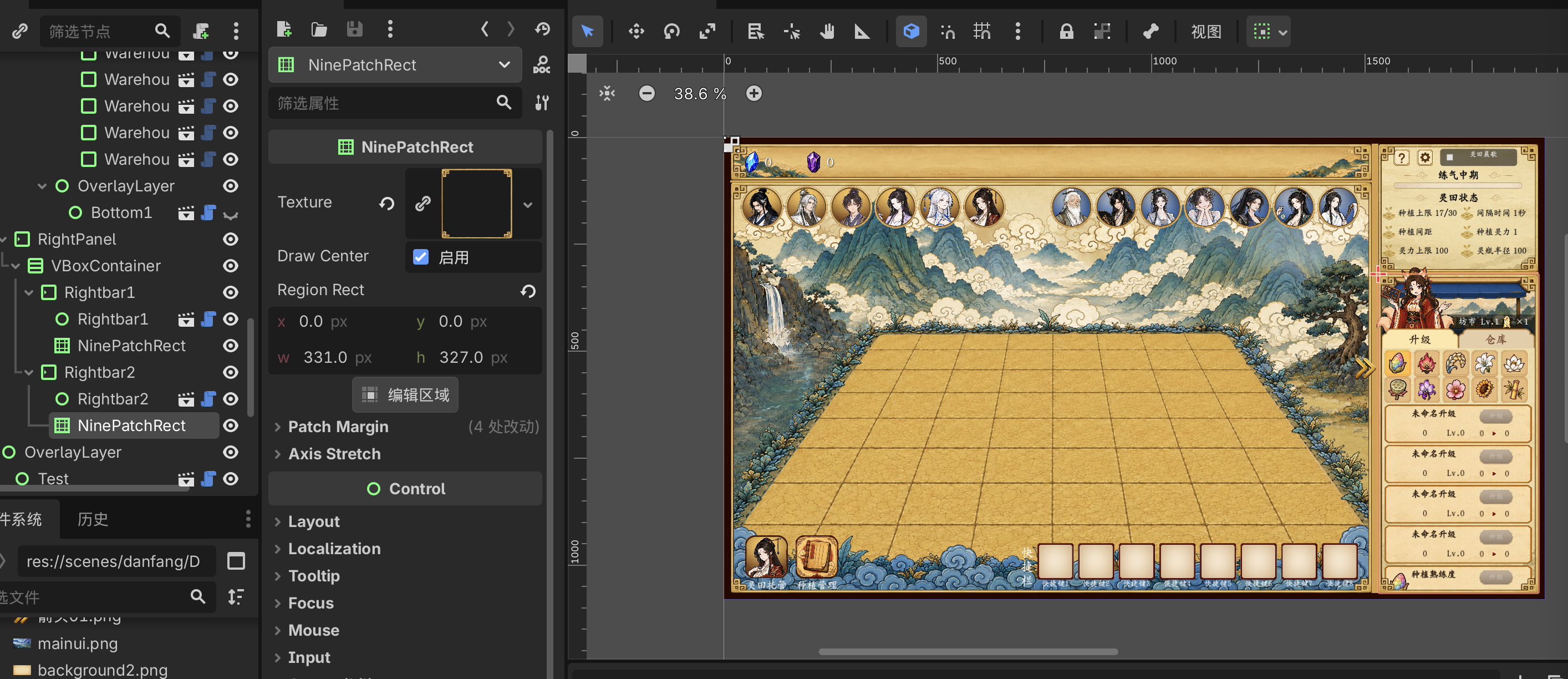
Task: Hide the Test node
Action: click(231, 479)
